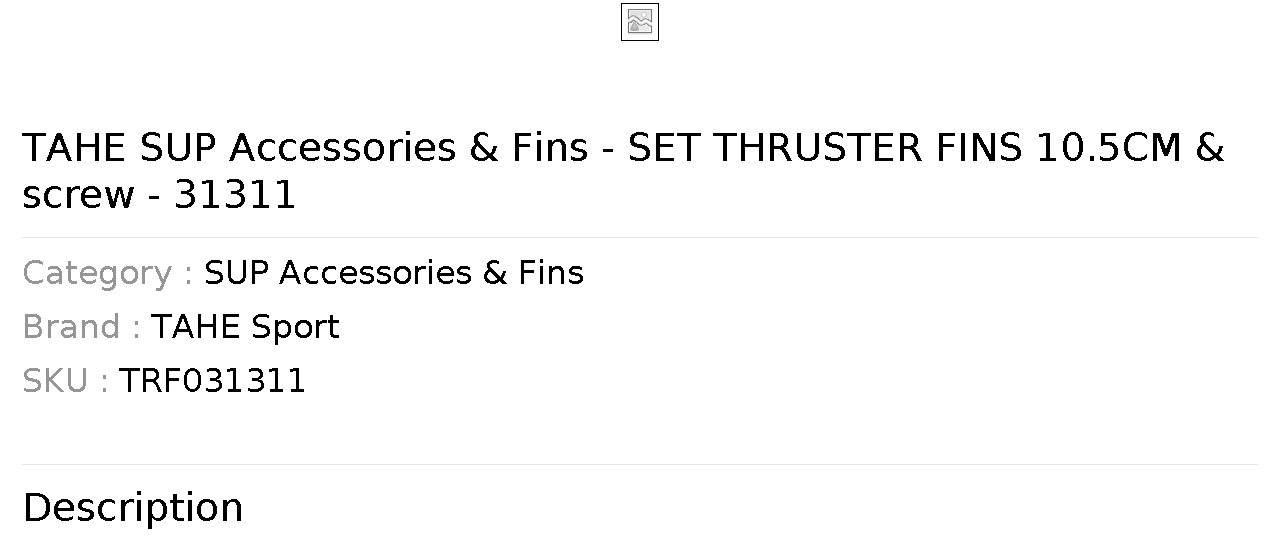Click the word 'screw' in the title
1280x553 pixels.
(78, 196)
